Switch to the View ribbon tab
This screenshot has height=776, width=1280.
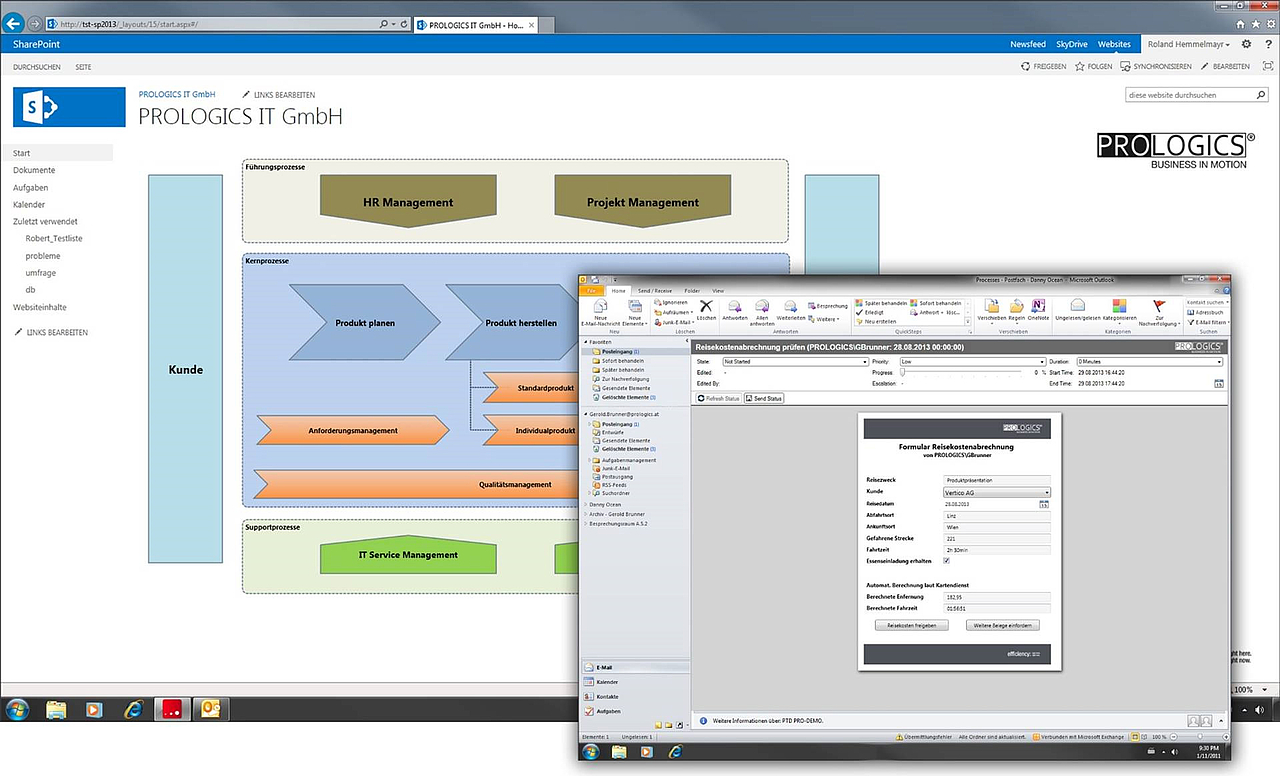pyautogui.click(x=718, y=290)
